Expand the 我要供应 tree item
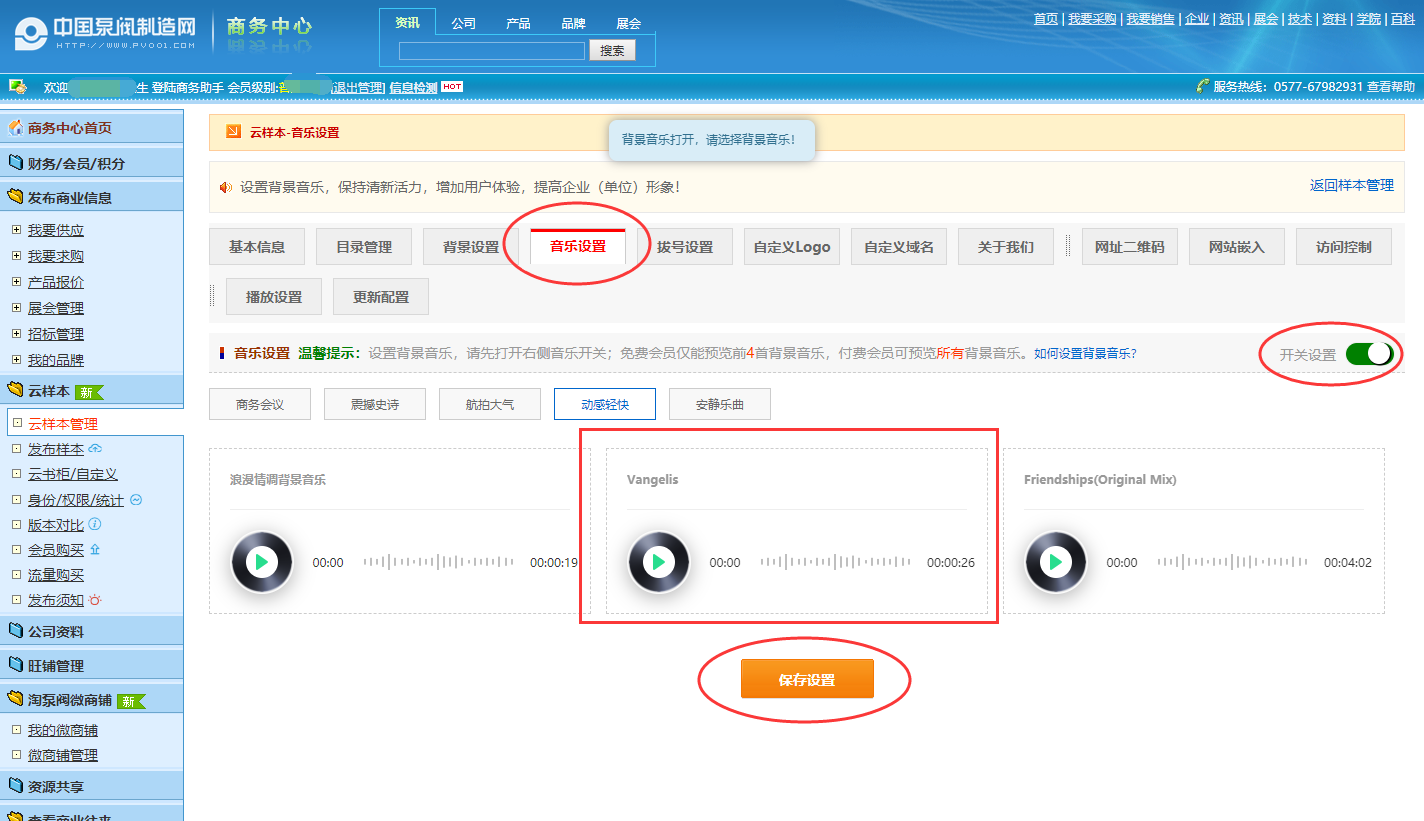Image resolution: width=1424 pixels, height=821 pixels. point(16,230)
